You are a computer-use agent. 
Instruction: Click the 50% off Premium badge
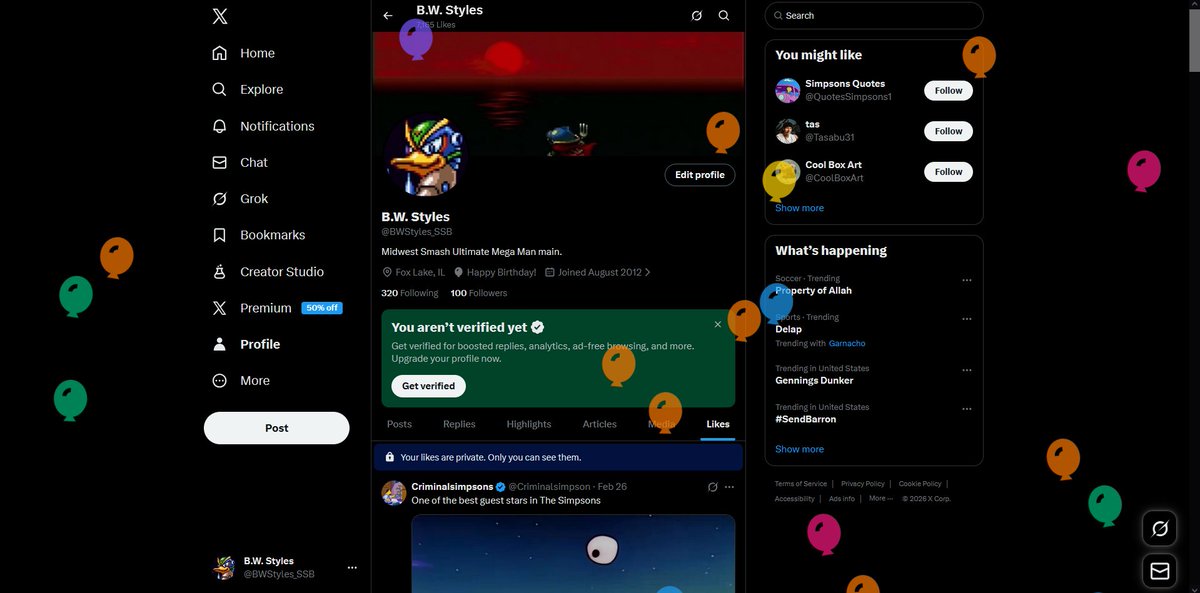click(x=322, y=308)
